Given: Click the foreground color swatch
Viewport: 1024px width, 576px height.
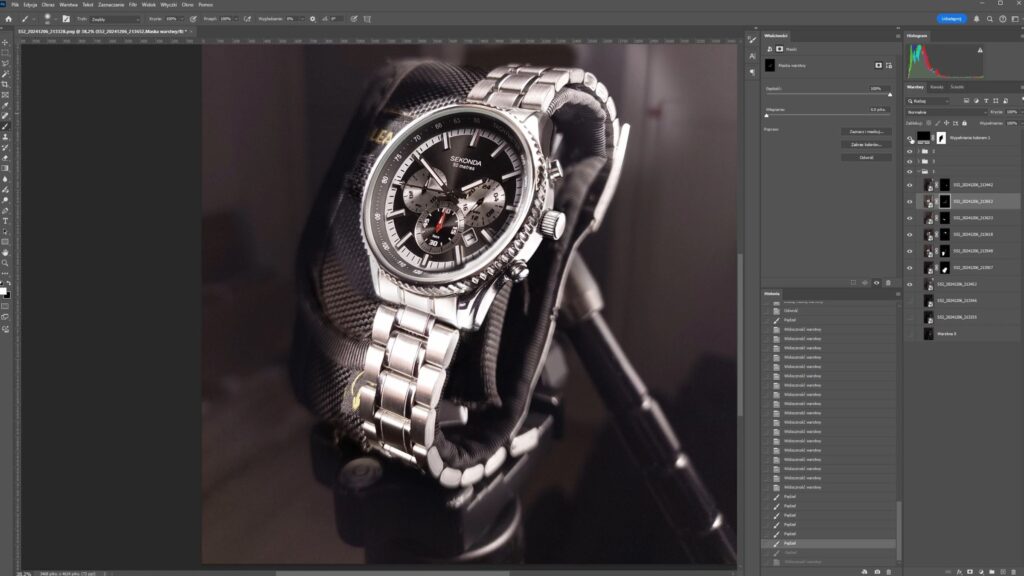Looking at the screenshot, I should click(3, 290).
